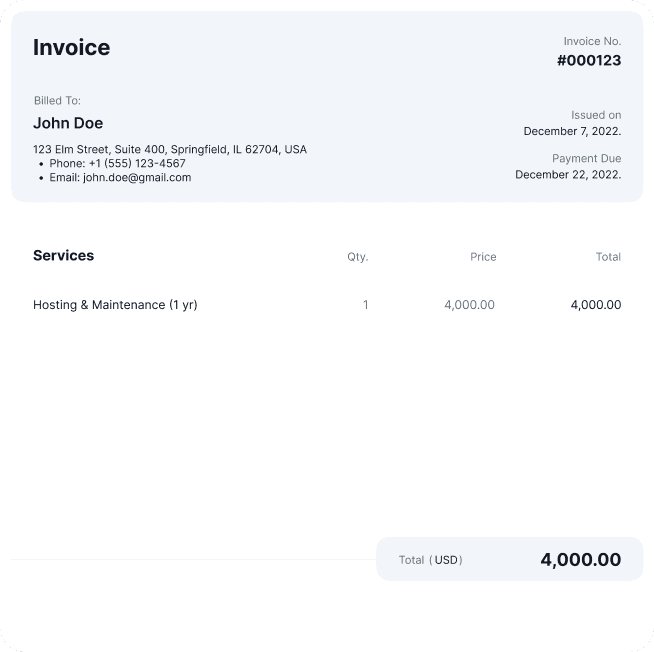654x652 pixels.
Task: Click the Invoice No. label
Action: point(592,41)
